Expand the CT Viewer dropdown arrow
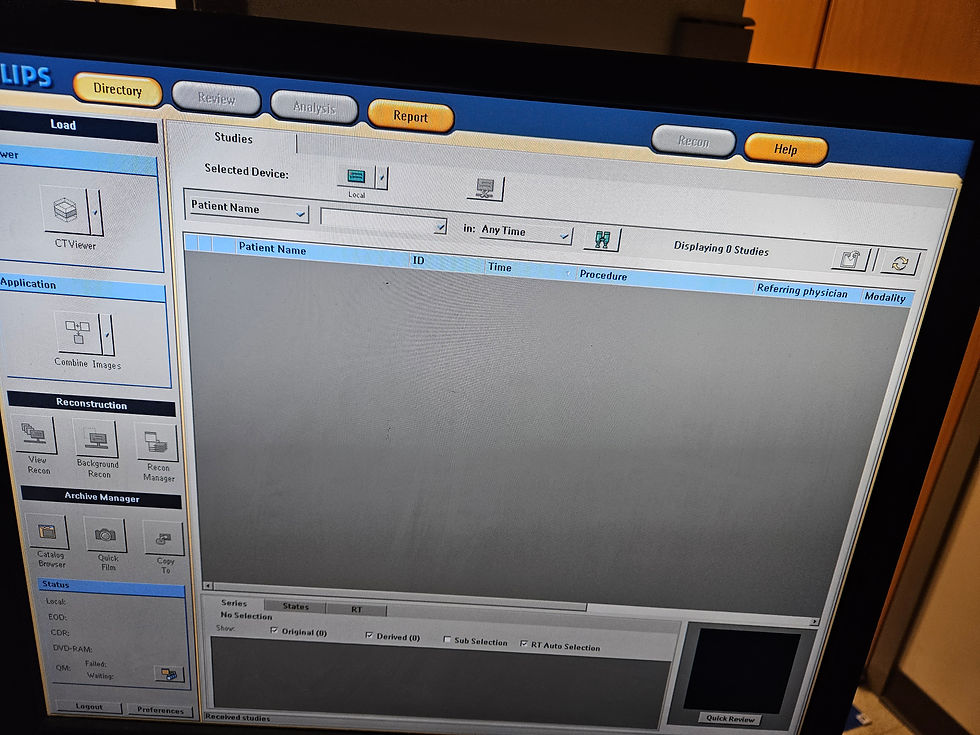 click(96, 212)
